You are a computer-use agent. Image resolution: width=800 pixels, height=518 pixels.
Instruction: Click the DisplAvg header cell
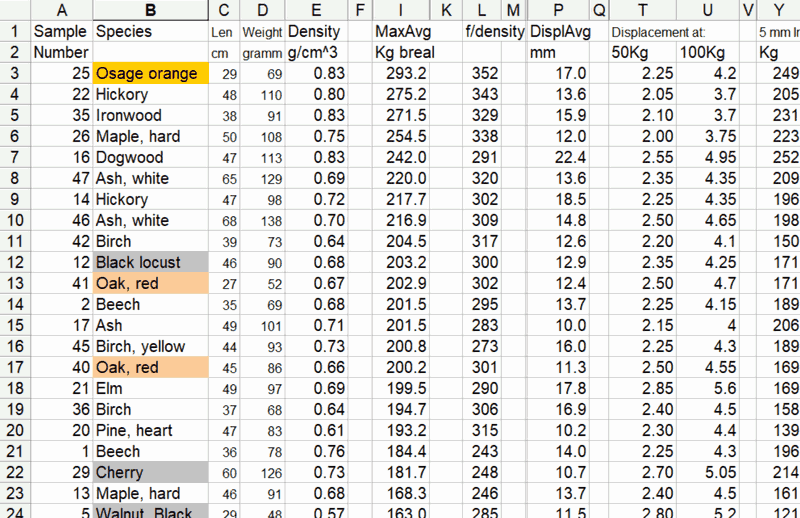pos(558,31)
